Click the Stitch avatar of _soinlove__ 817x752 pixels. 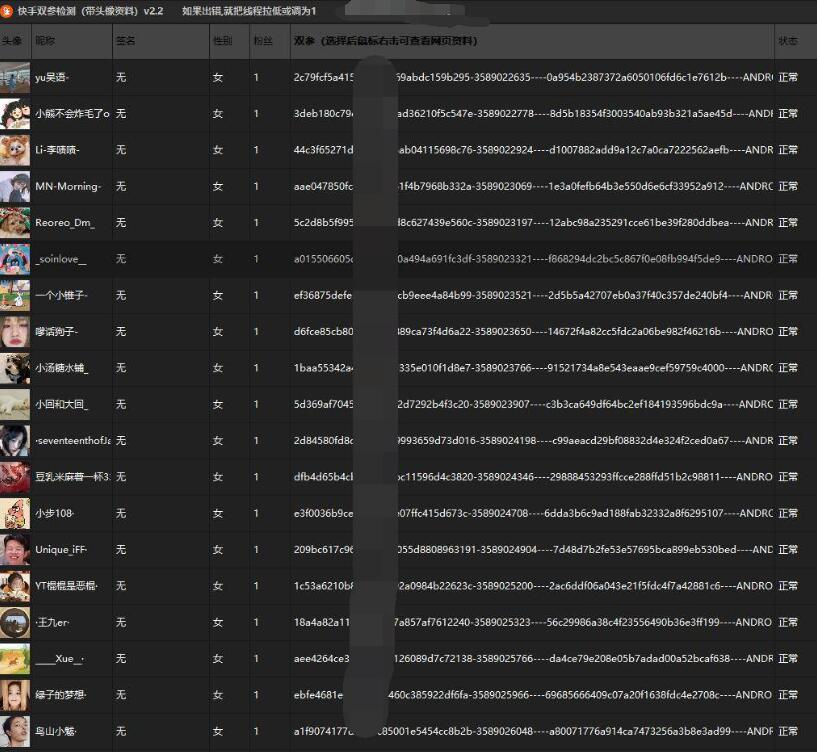click(15, 259)
